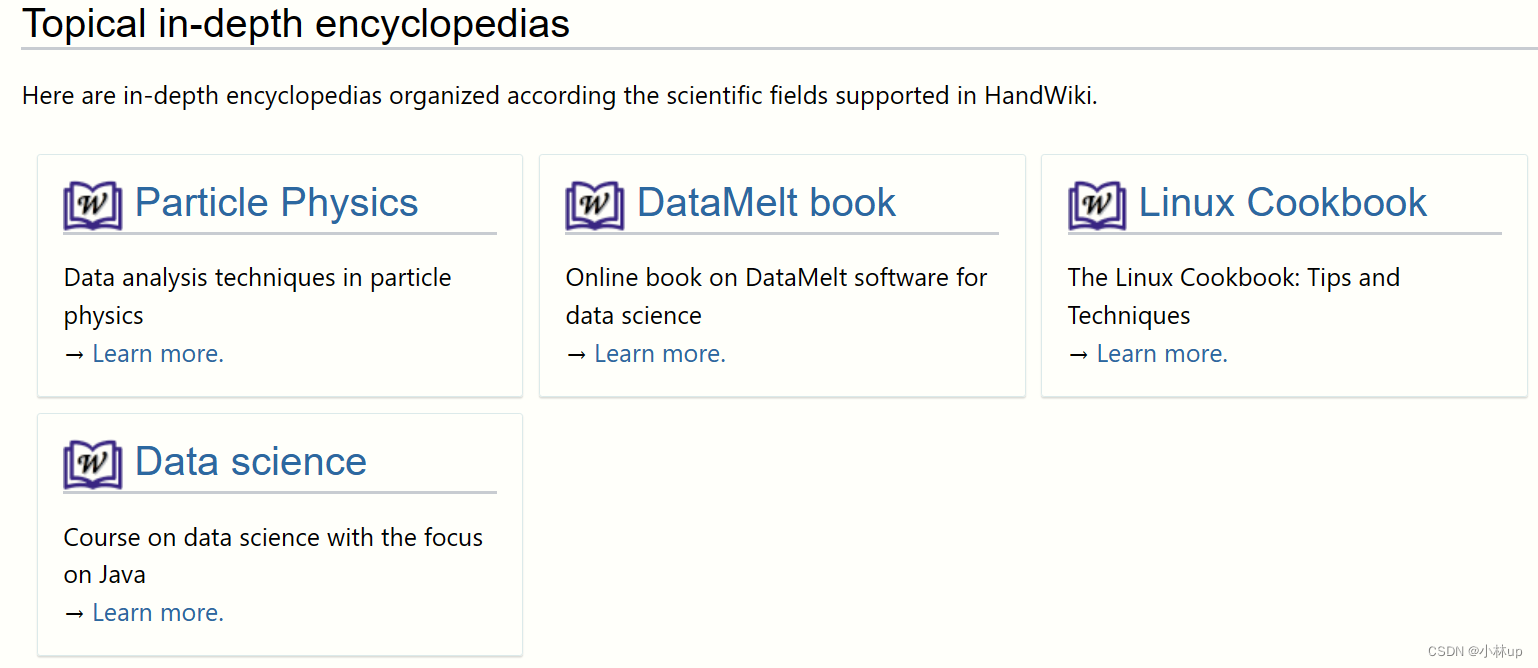1538x668 pixels.
Task: Click the DataMelt book icon
Action: [594, 205]
